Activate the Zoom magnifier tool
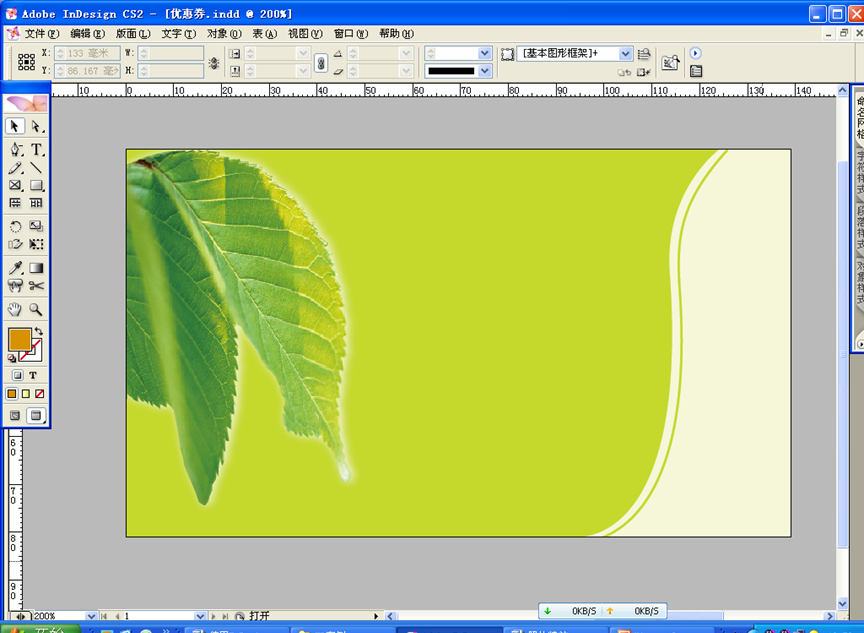This screenshot has width=864, height=633. (x=37, y=310)
